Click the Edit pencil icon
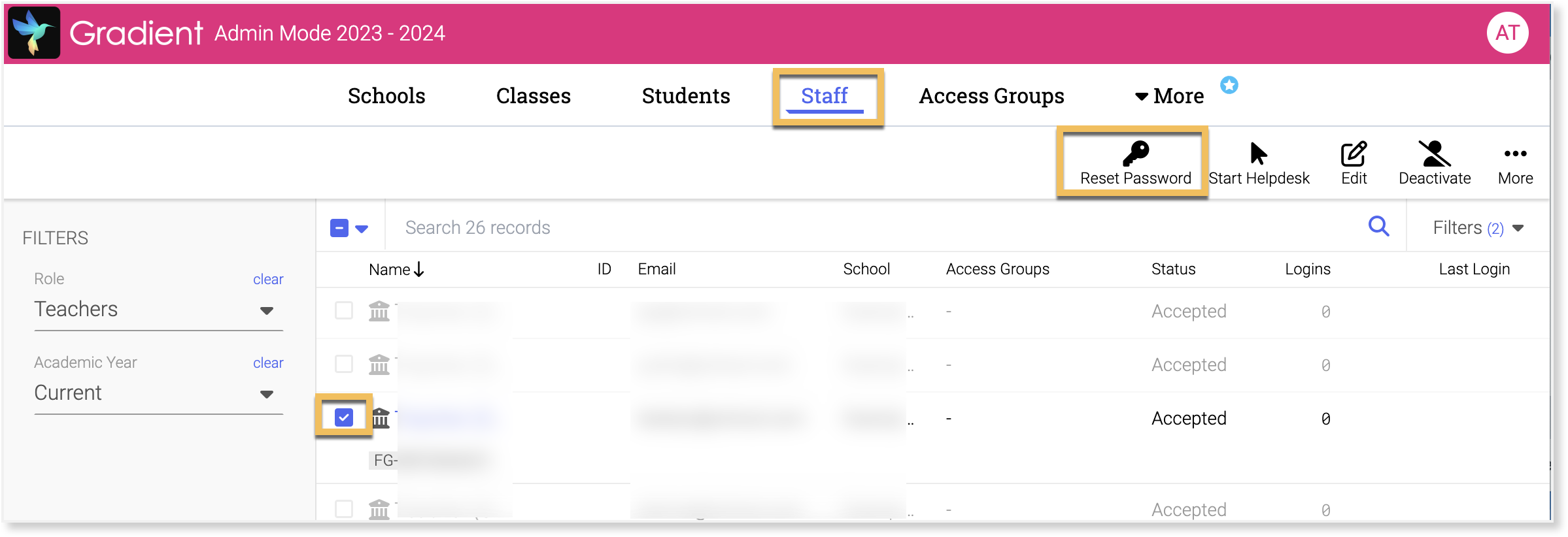The height and width of the screenshot is (537, 1568). (x=1353, y=154)
